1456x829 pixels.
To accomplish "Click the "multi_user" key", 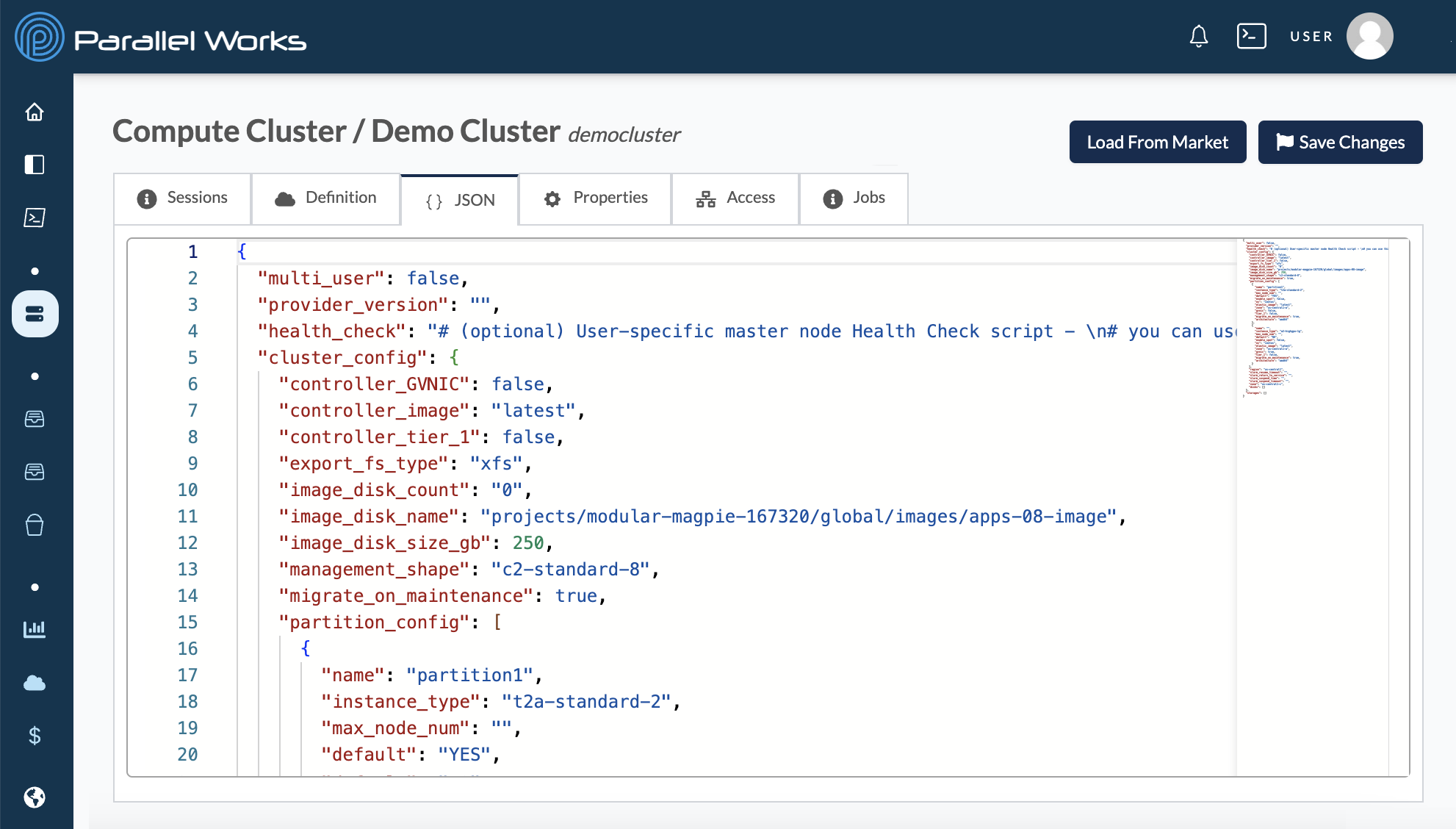I will [322, 279].
